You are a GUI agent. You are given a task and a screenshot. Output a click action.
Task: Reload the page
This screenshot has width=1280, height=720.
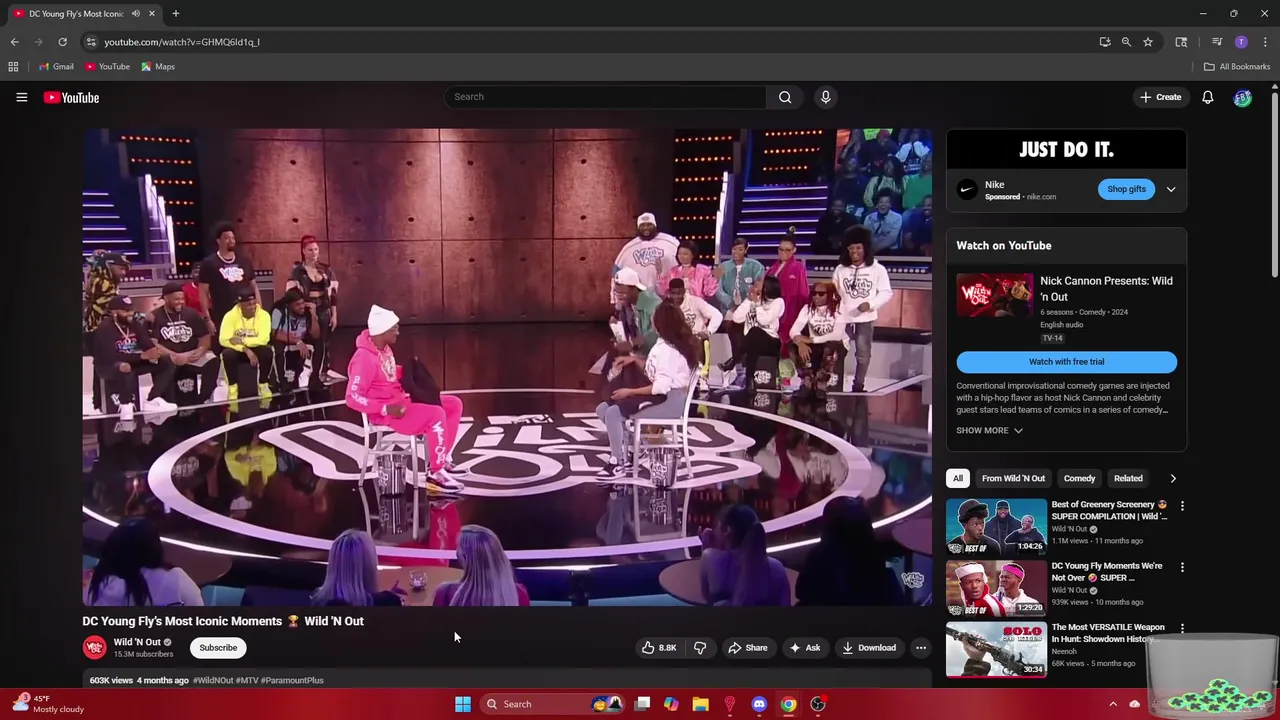point(62,42)
